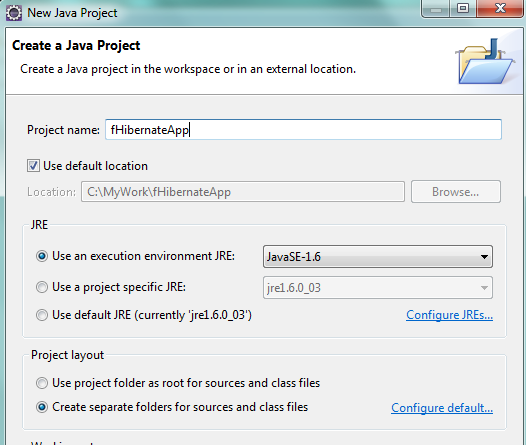Screen dimensions: 526x445
Task: Minimize the New Java Project window
Action: [435, 9]
